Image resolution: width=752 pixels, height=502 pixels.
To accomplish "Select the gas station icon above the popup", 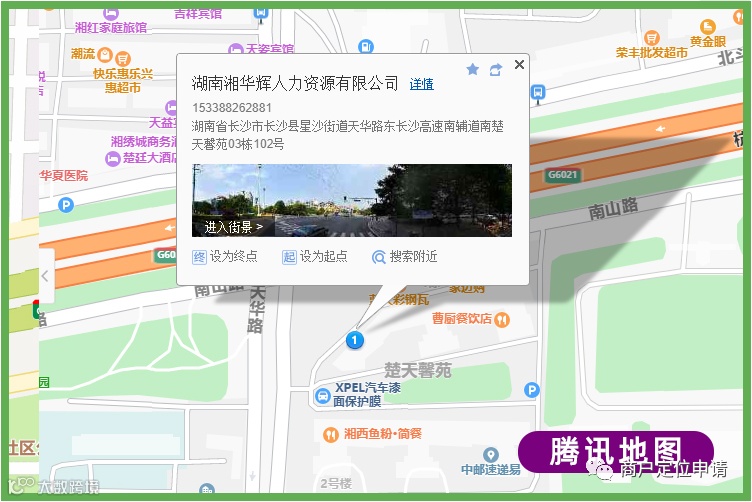I will tap(365, 47).
